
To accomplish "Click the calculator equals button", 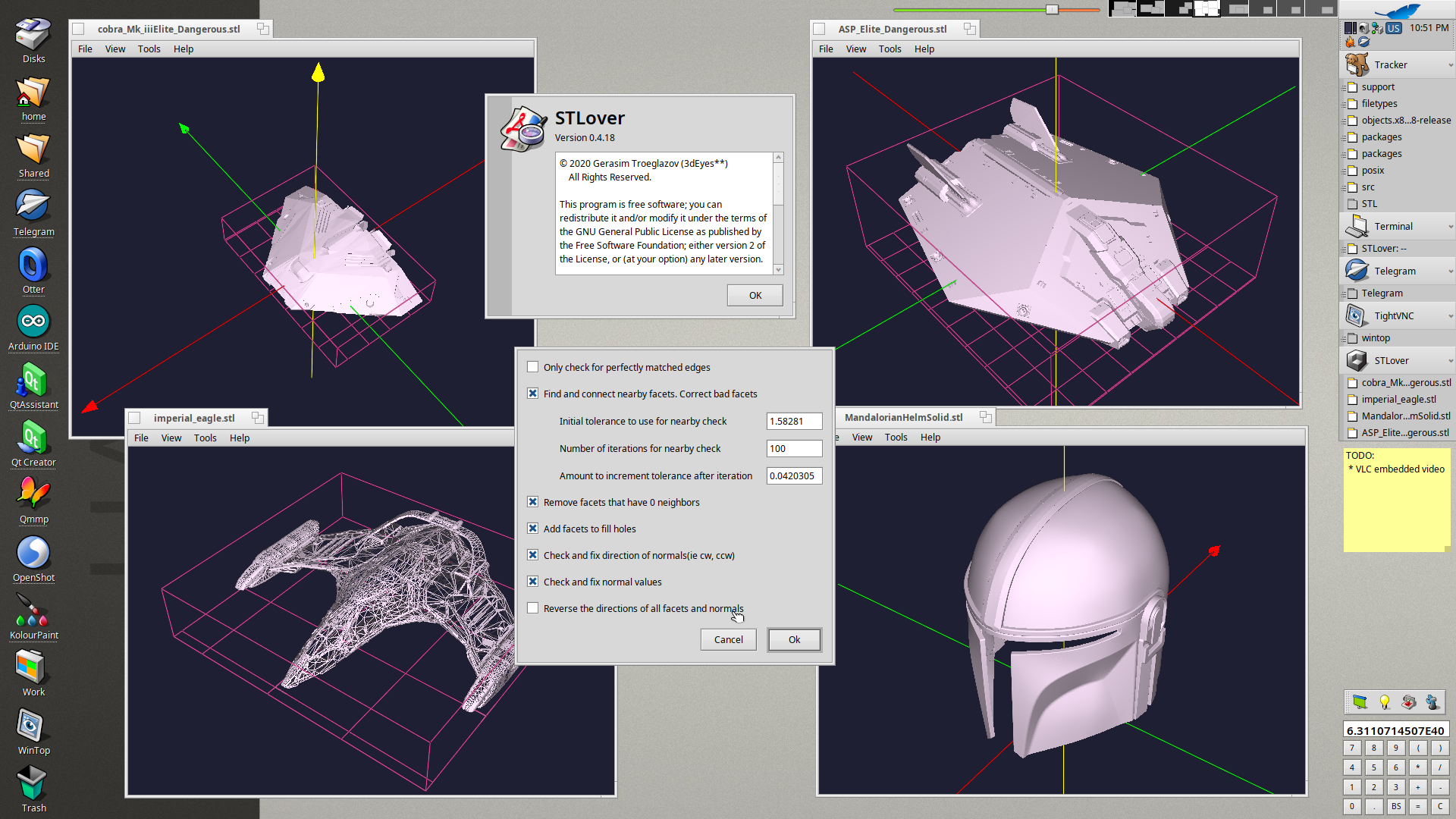I will point(1417,806).
